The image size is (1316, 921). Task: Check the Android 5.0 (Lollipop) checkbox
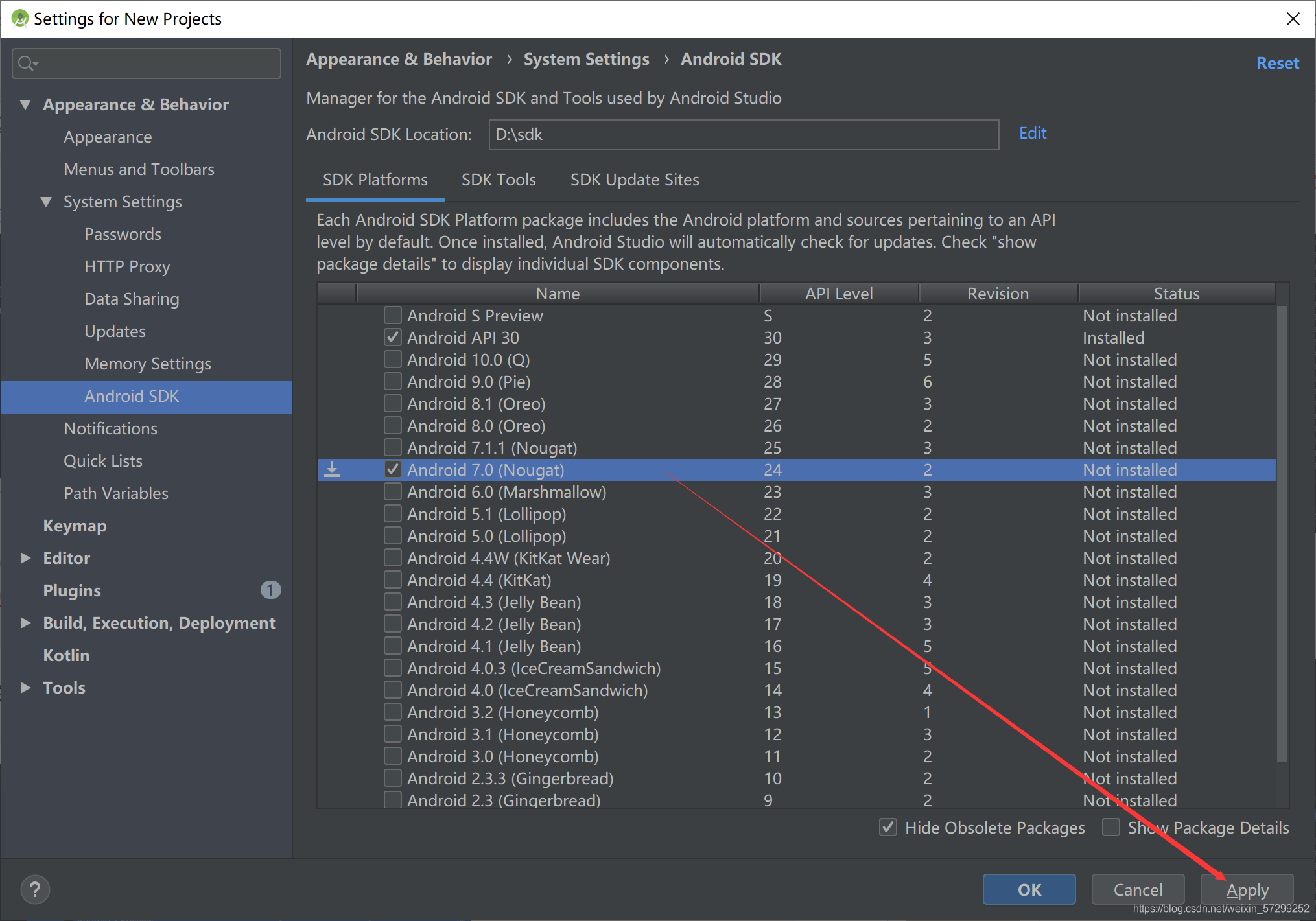(392, 535)
